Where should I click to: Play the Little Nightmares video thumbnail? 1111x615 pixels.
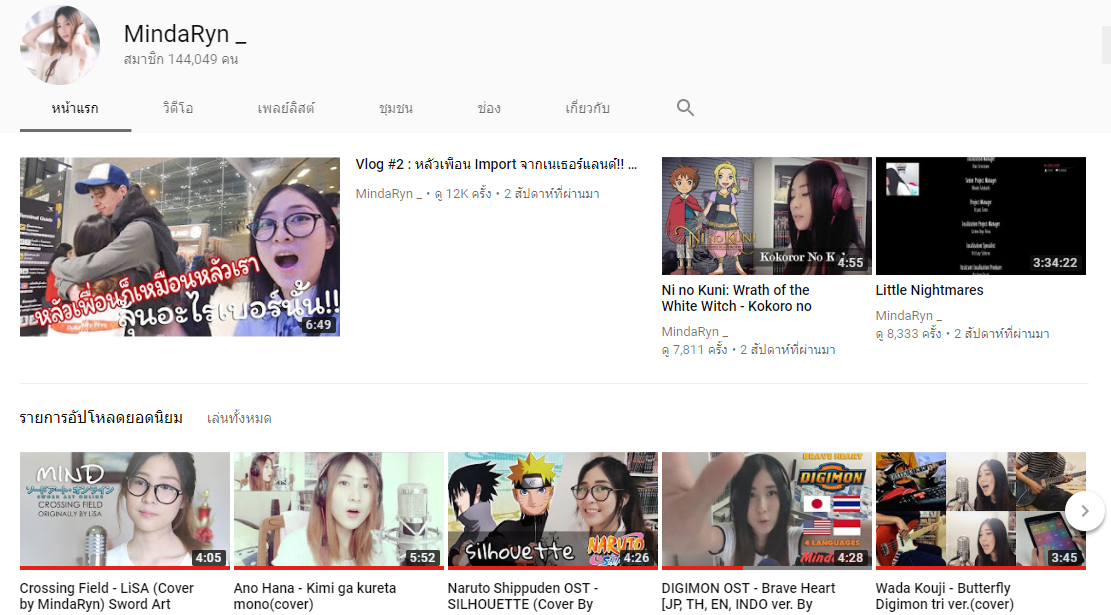coord(981,216)
